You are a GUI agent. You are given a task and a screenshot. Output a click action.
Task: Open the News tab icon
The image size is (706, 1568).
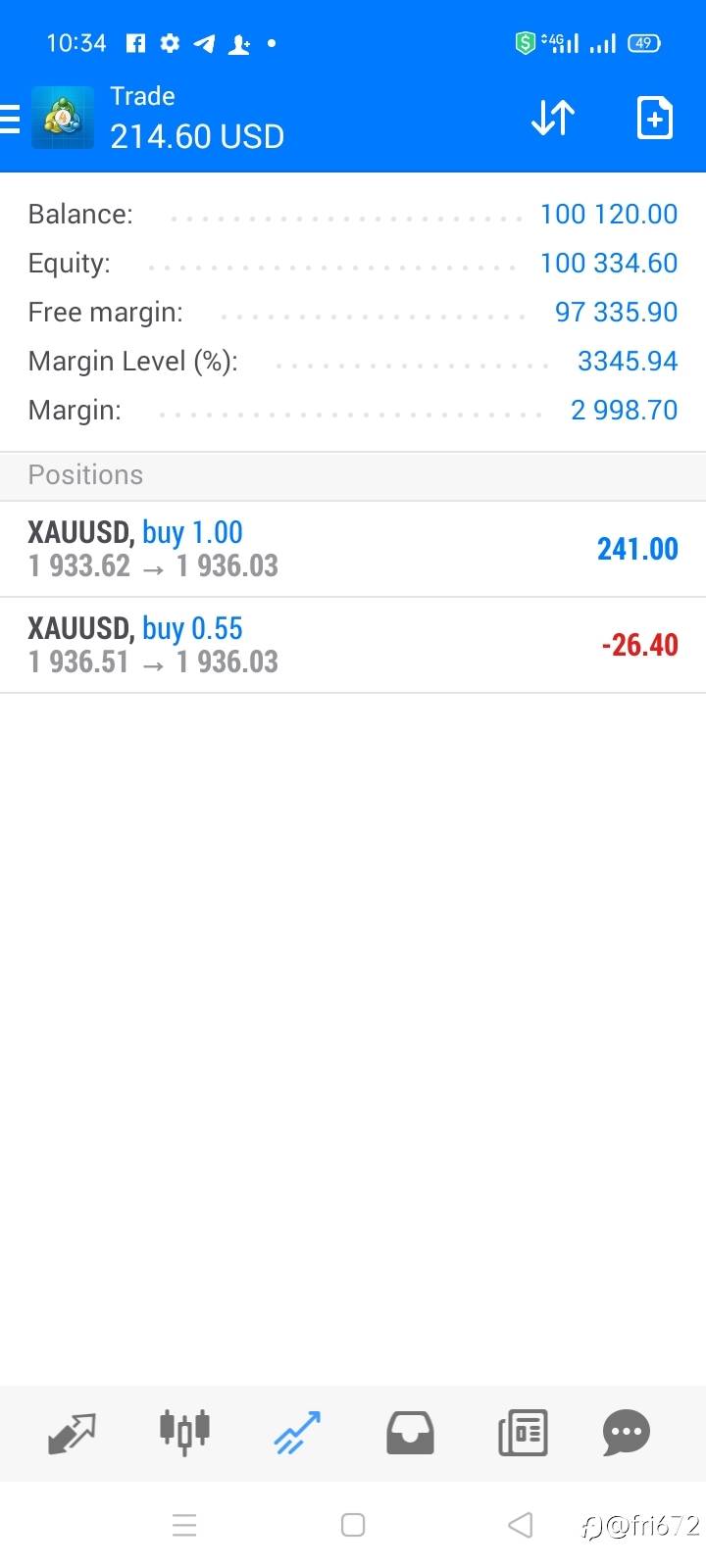click(523, 1434)
